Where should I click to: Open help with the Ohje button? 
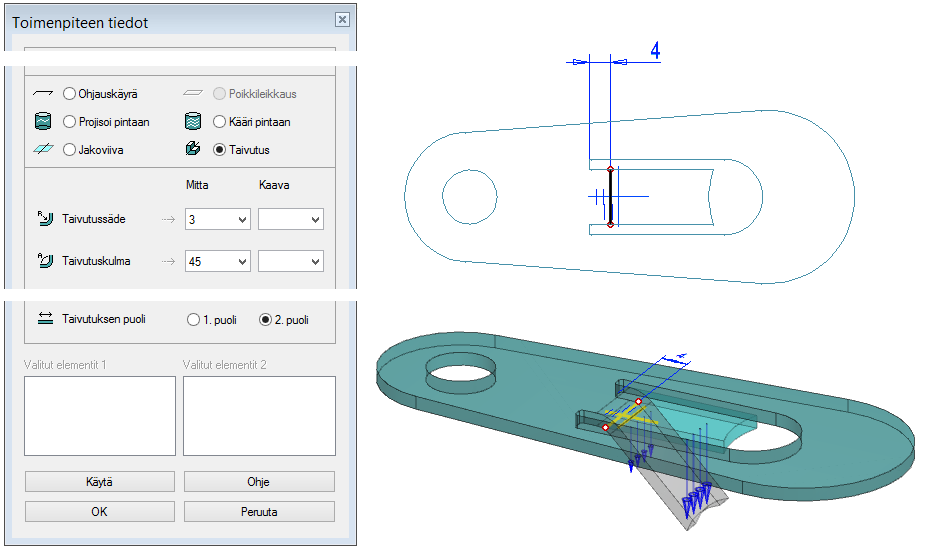259,481
